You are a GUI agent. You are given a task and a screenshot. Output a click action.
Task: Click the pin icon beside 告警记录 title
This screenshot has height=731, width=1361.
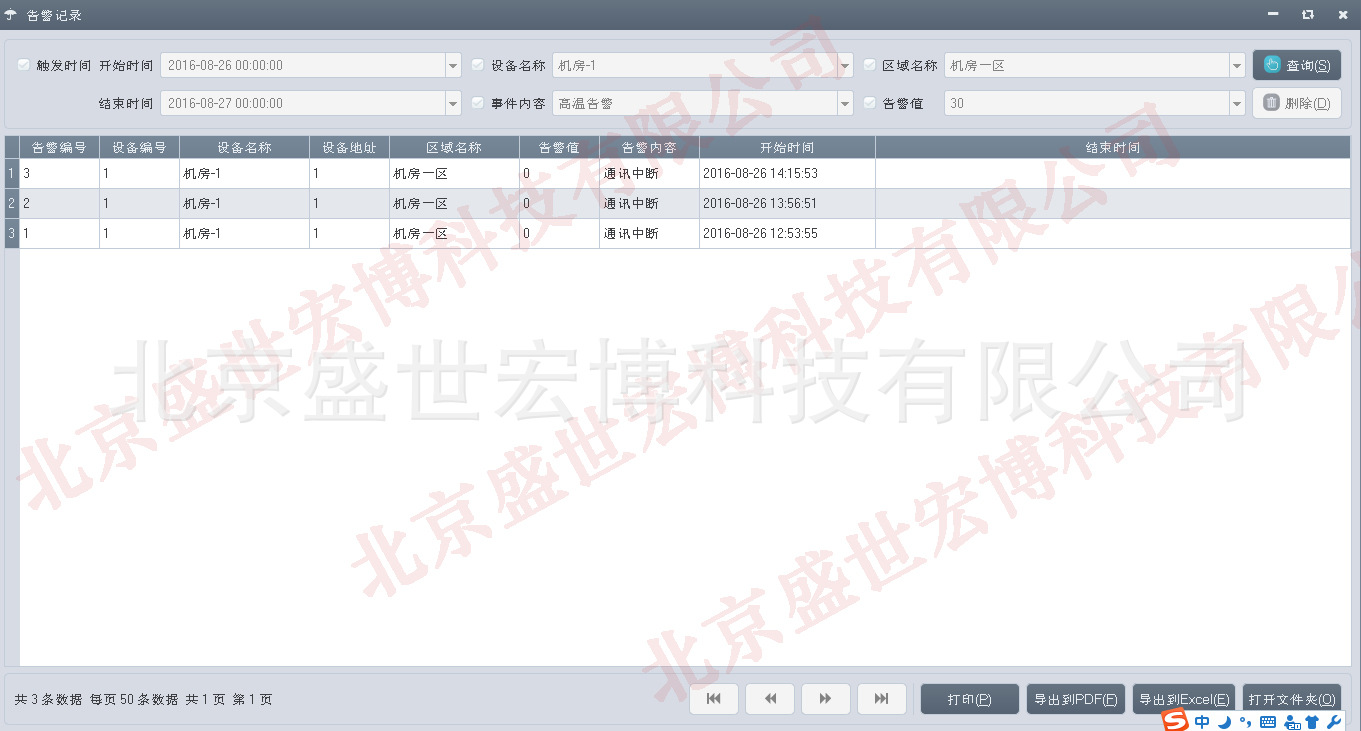point(12,14)
